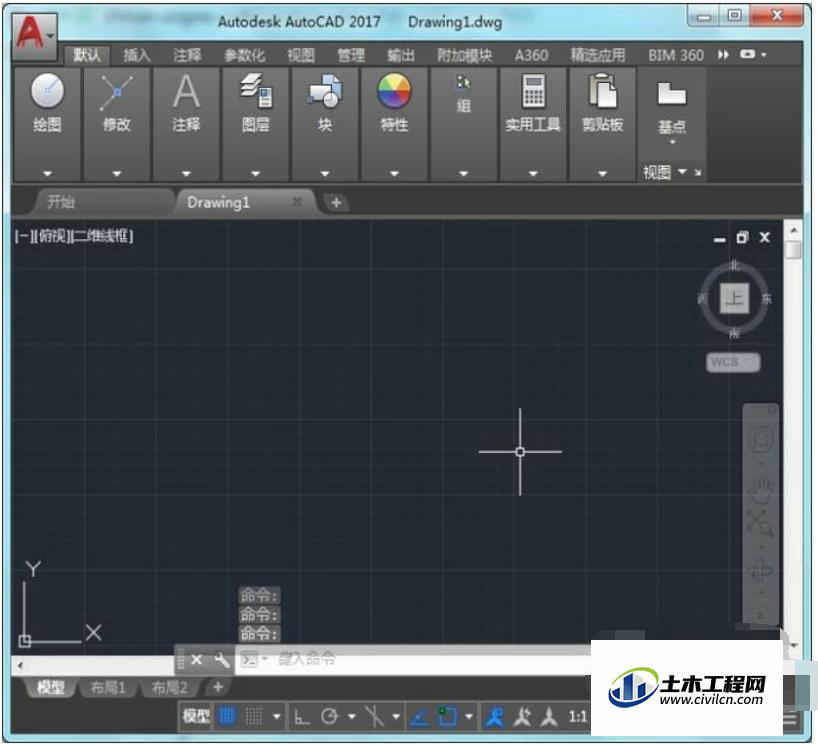Switch to the 参数化 ribbon tab
This screenshot has height=751, width=818.
(245, 55)
